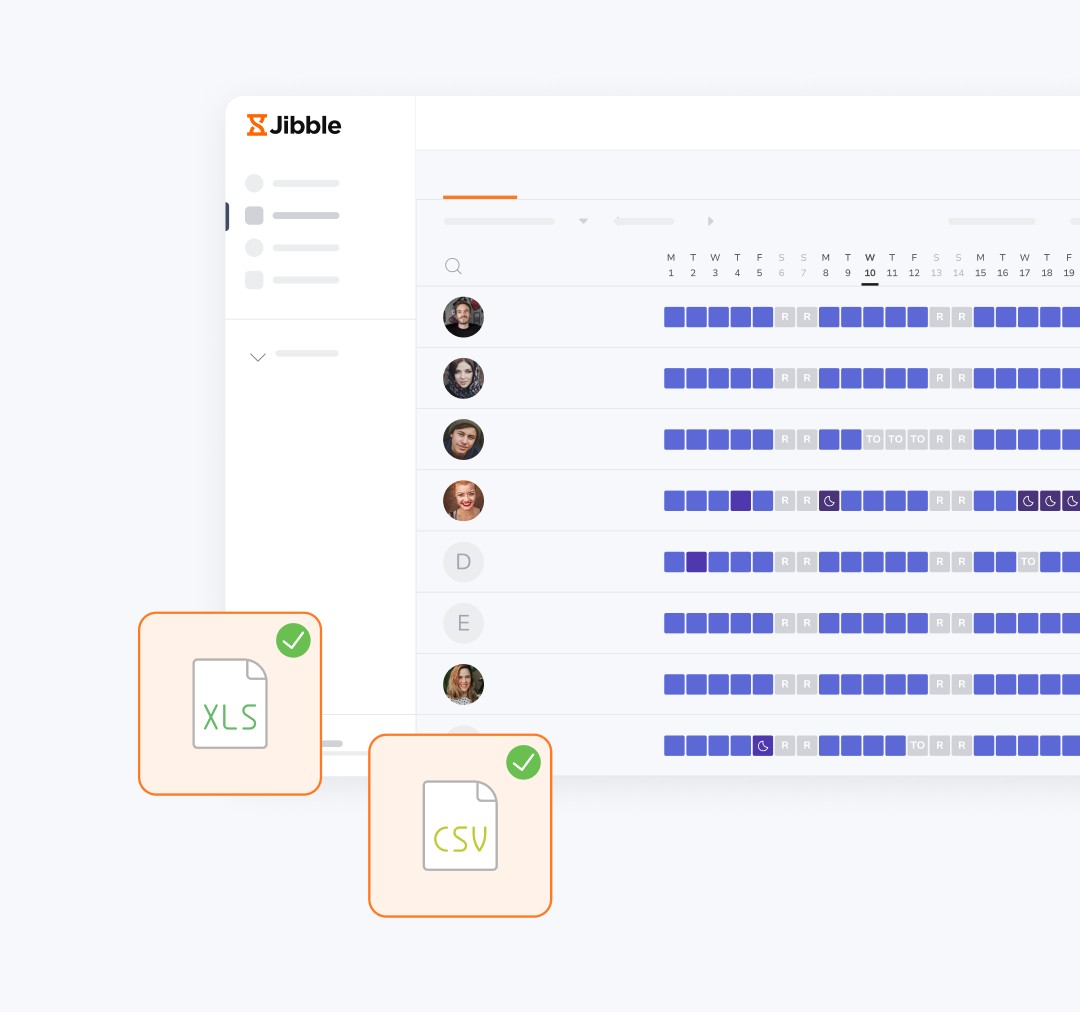Select the CSV export file icon
This screenshot has width=1080, height=1012.
tap(460, 825)
